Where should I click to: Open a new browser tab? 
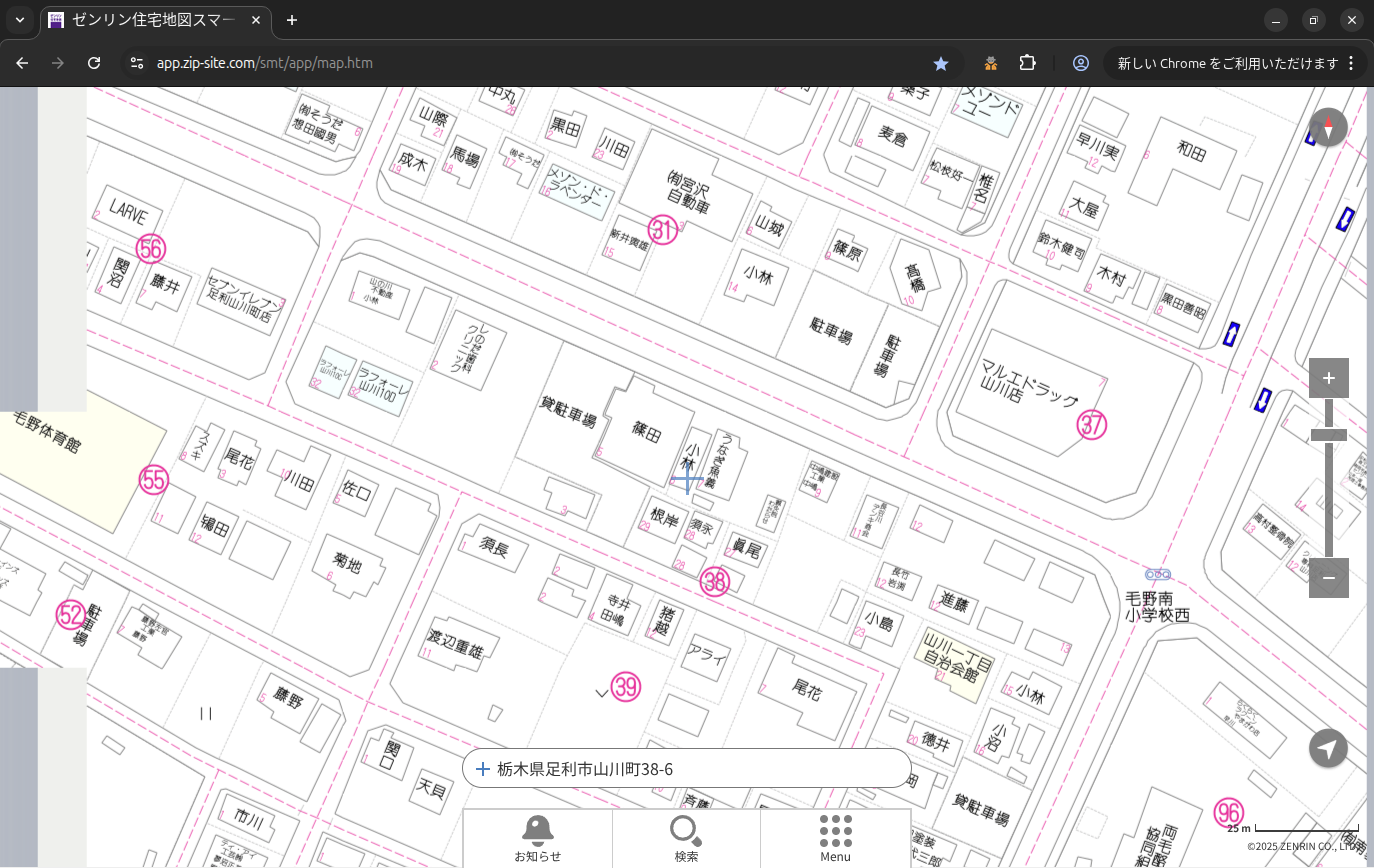(292, 20)
